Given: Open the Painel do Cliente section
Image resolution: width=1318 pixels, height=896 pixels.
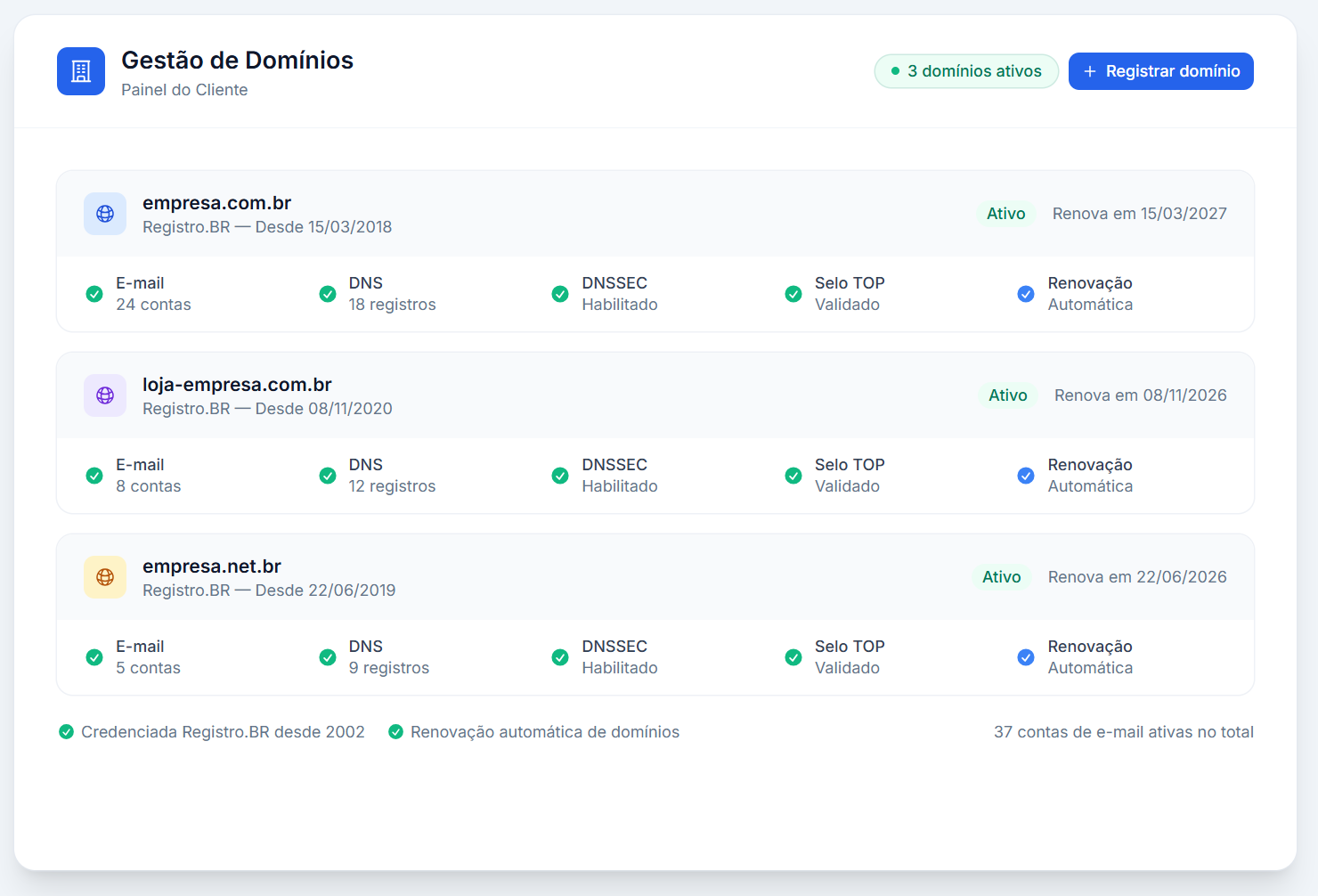Looking at the screenshot, I should point(184,89).
